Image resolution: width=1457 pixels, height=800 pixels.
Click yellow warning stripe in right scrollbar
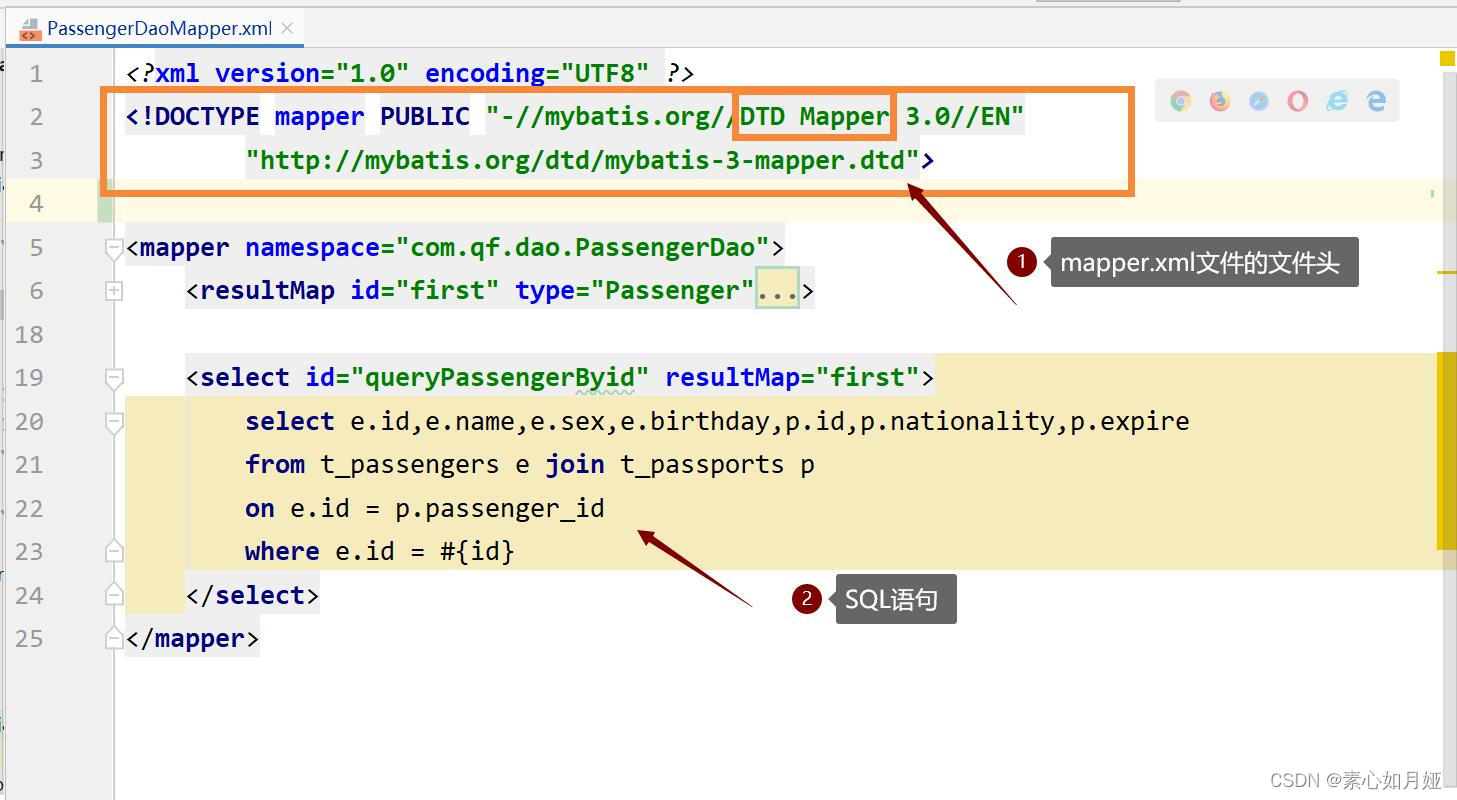[x=1447, y=451]
